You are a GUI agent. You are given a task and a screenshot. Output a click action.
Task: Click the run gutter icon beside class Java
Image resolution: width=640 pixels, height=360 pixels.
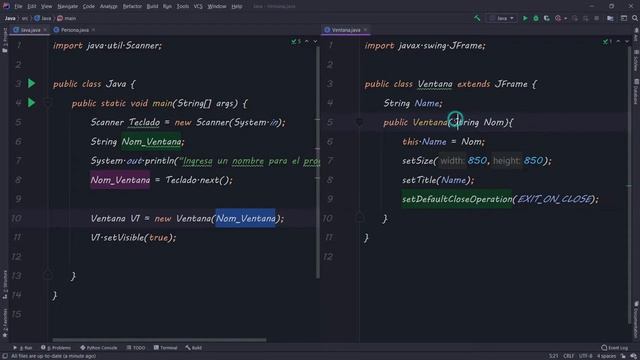[x=31, y=84]
